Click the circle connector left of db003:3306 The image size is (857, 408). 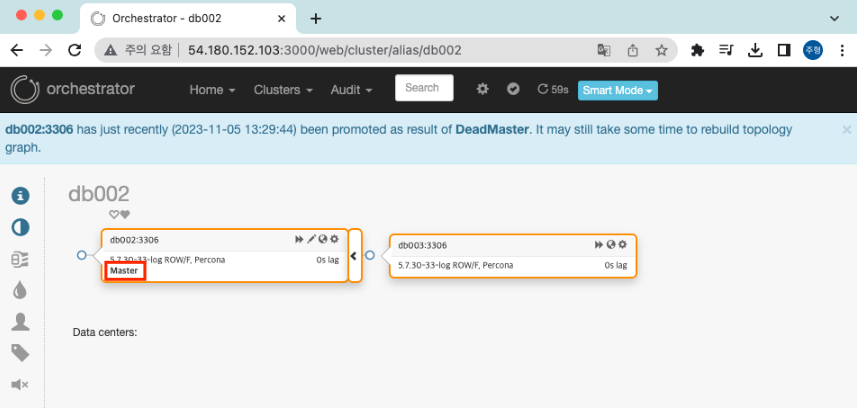click(370, 255)
